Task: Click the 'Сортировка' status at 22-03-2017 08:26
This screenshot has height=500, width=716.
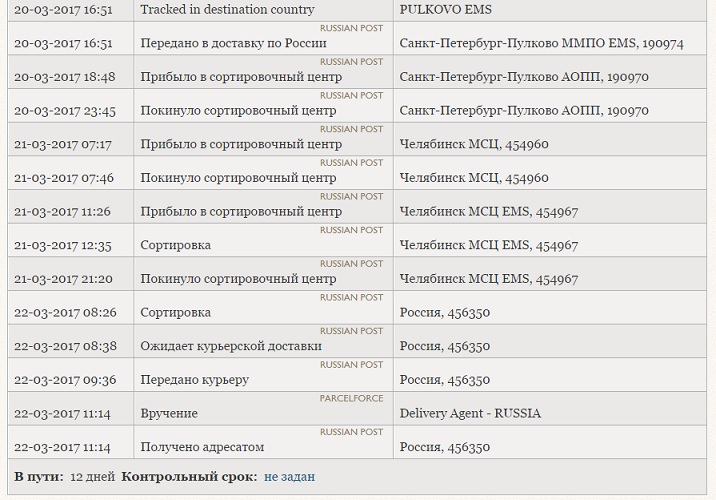Action: 175,313
